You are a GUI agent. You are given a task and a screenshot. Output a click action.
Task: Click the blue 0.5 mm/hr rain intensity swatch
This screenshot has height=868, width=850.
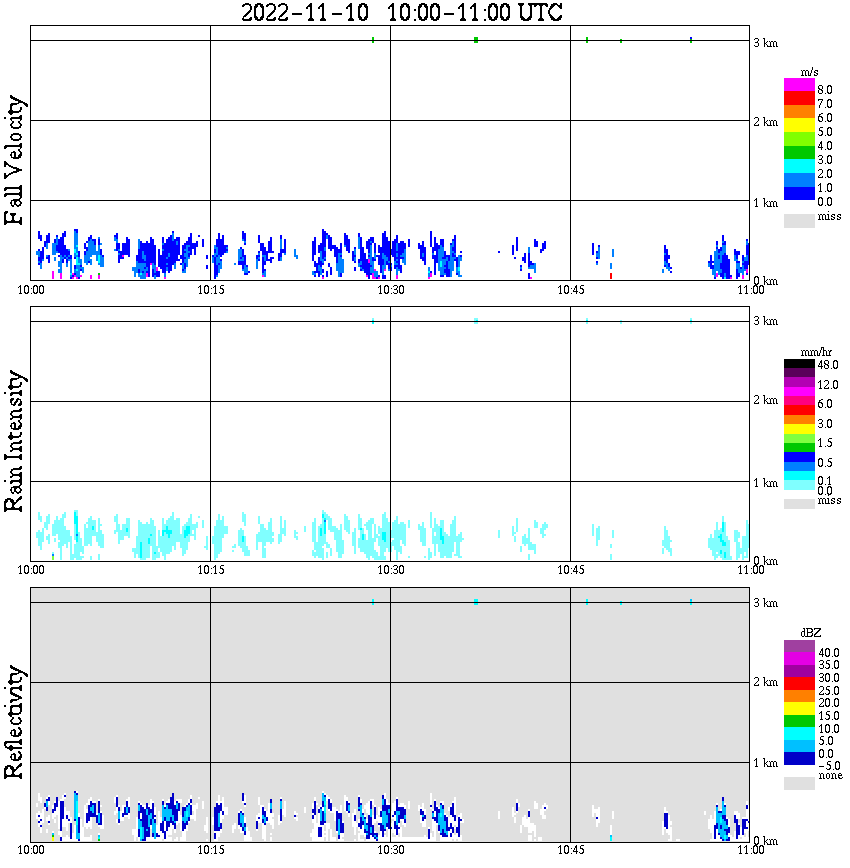799,457
